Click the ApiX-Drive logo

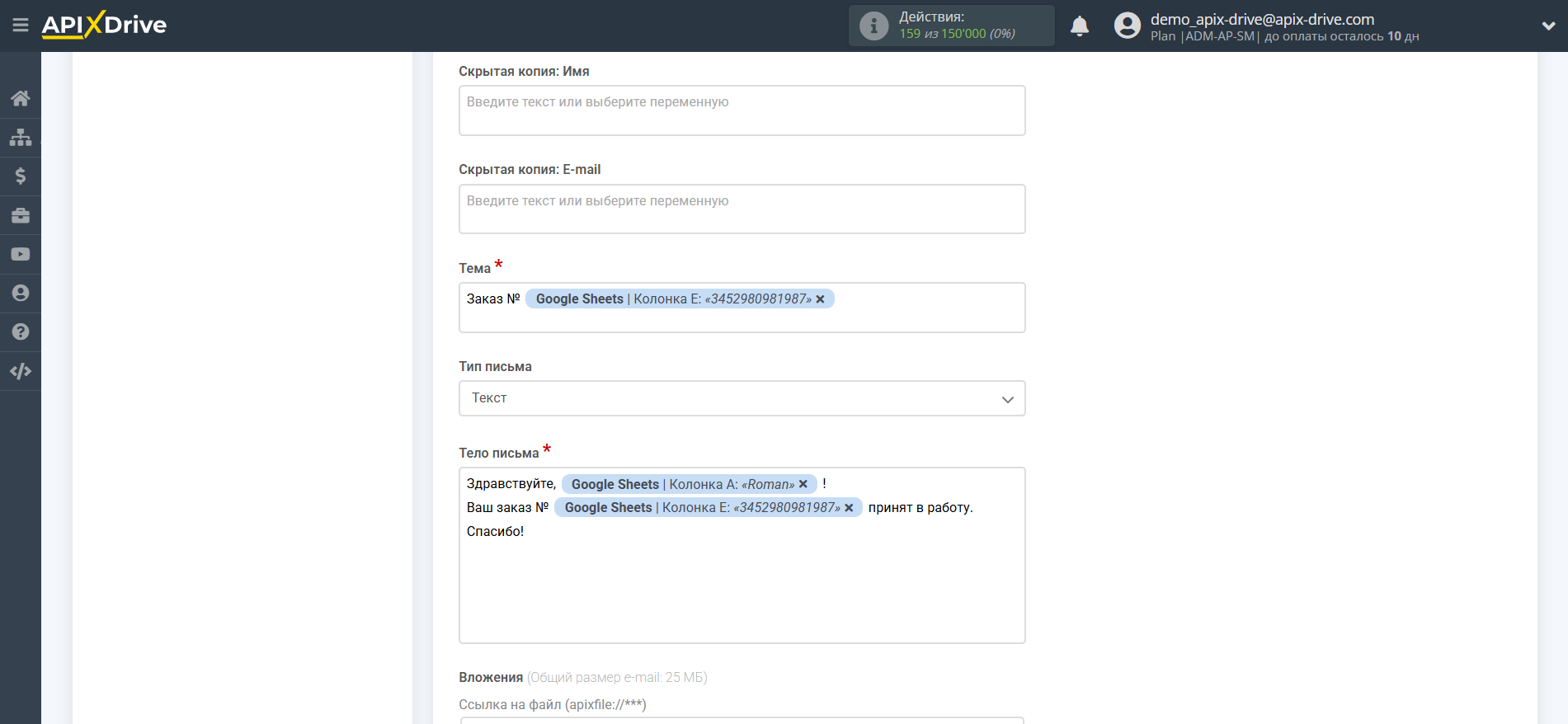coord(104,25)
